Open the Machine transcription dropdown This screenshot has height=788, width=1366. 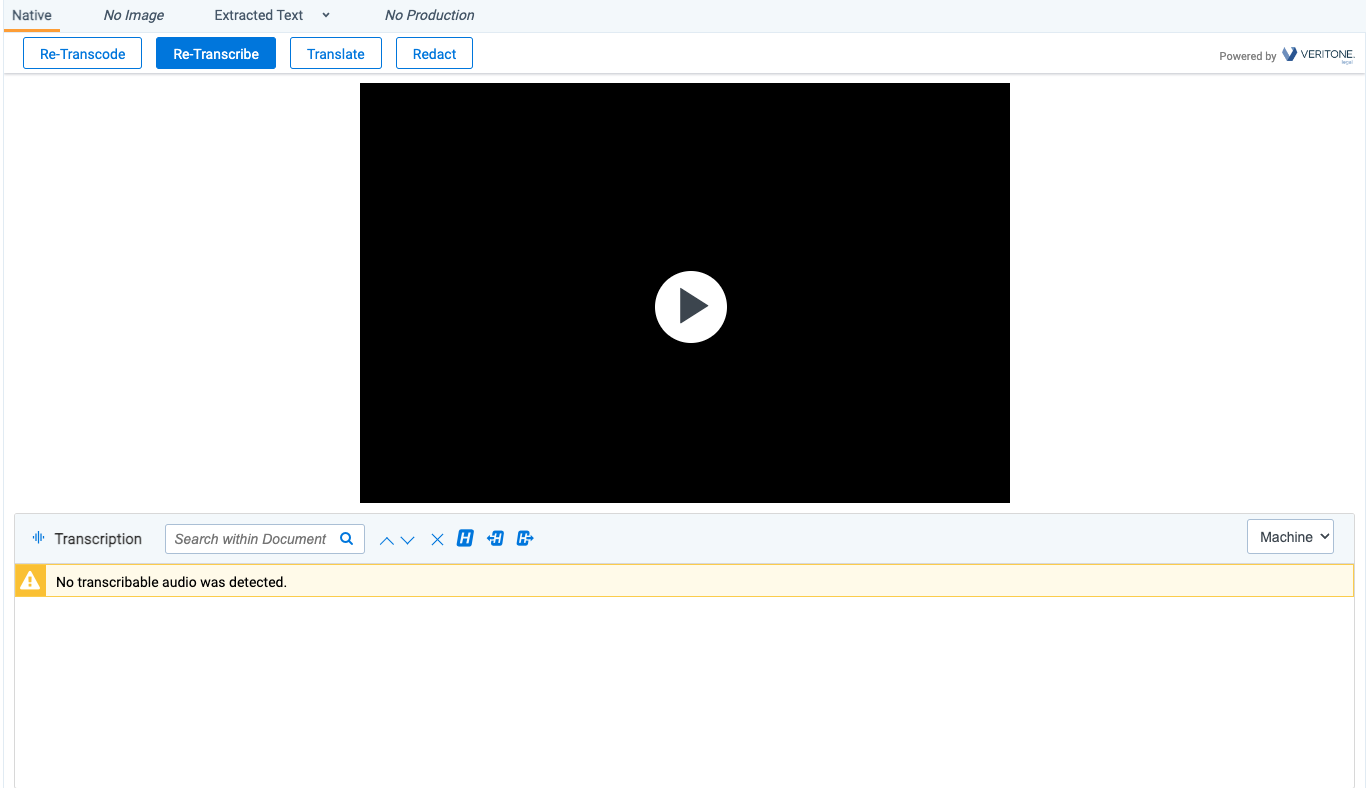(x=1290, y=537)
